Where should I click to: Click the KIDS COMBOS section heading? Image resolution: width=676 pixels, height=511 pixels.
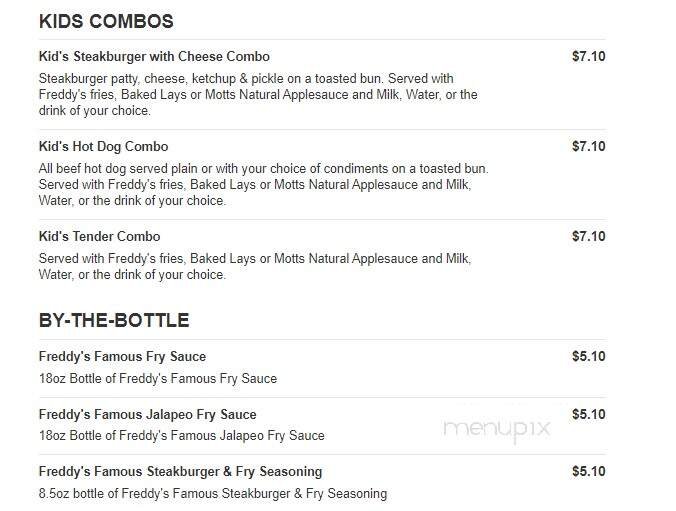[x=106, y=21]
